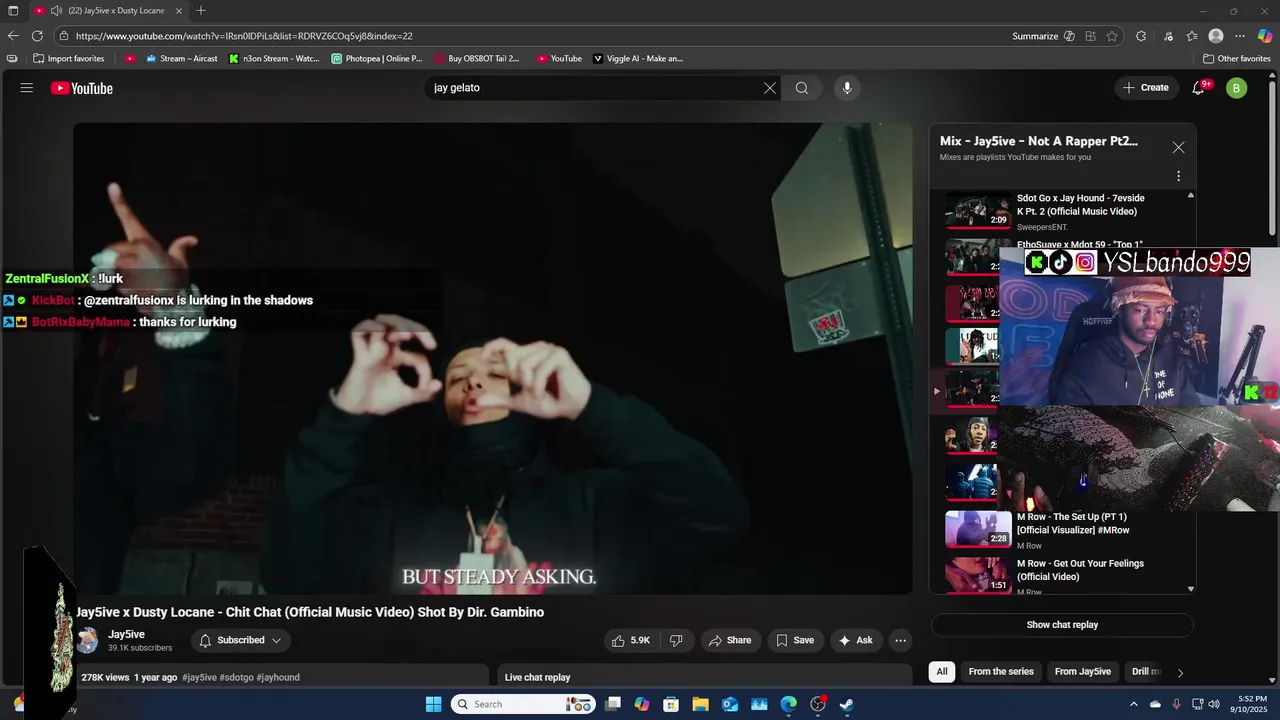Like the video (5.9K)
Screen dimensions: 1280x720
630,640
